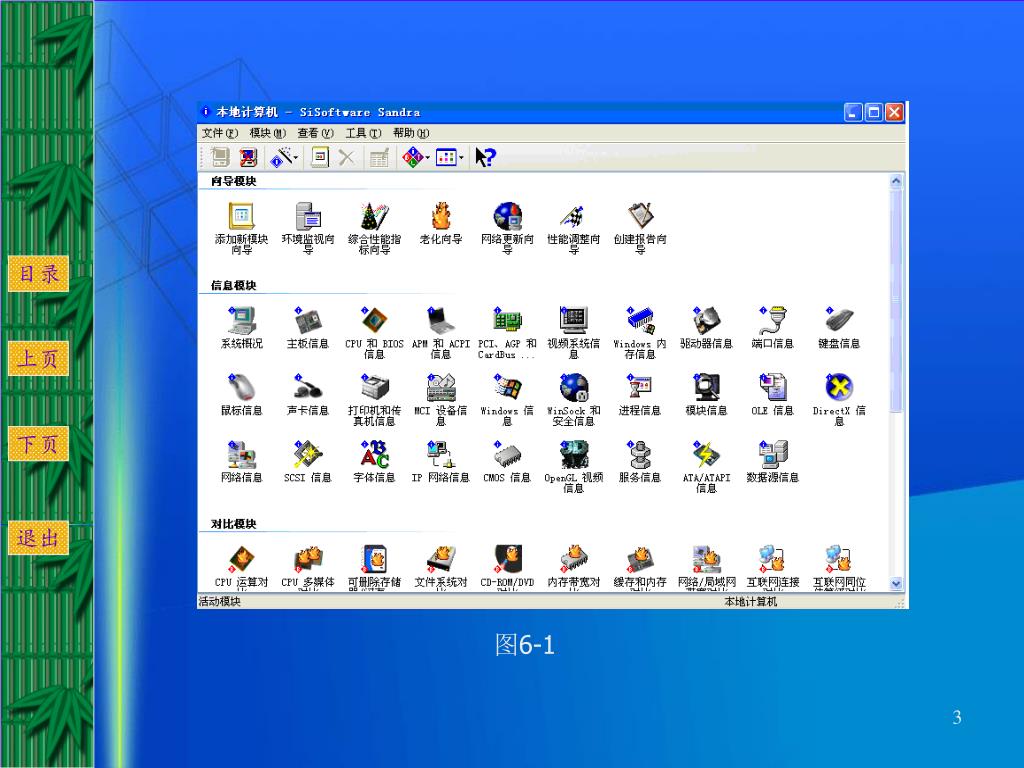This screenshot has height=768, width=1024.
Task: Open the 网络更新向导 globe icon
Action: 507,217
